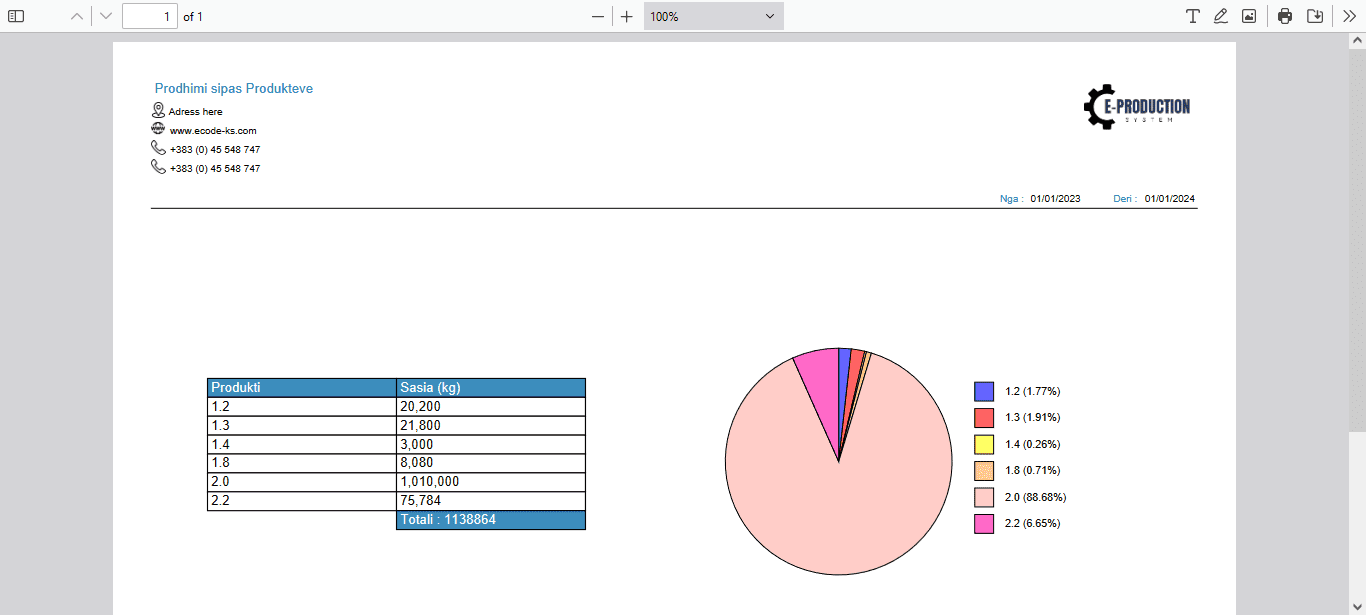
Task: Open the more tools chevron menu
Action: 1349,15
